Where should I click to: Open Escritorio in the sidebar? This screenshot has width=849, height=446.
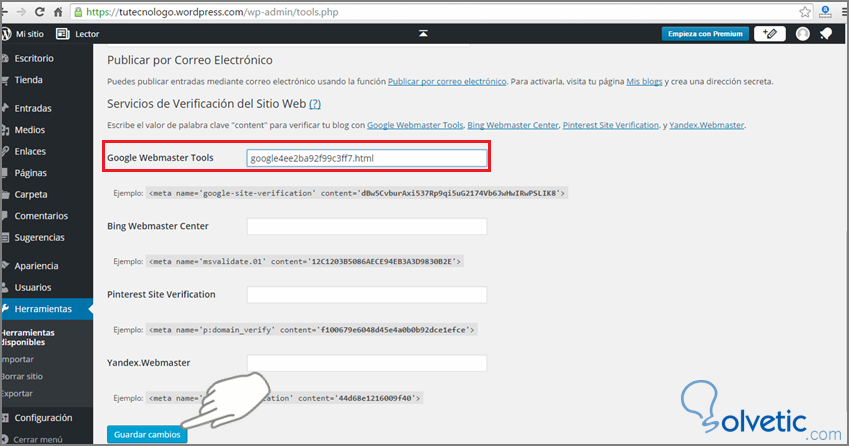point(34,58)
